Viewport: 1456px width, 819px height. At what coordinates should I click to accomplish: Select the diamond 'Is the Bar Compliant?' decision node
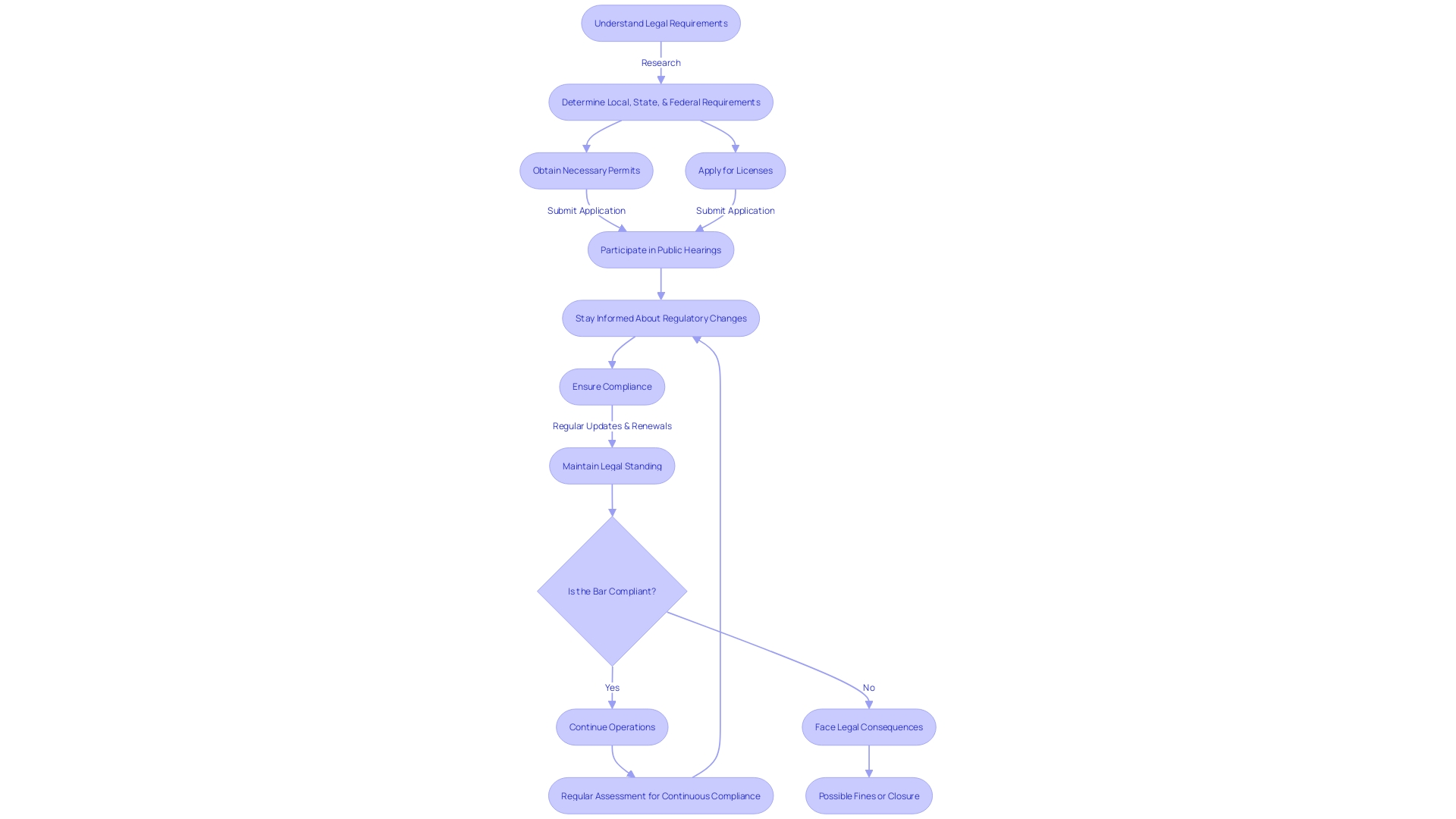point(611,590)
